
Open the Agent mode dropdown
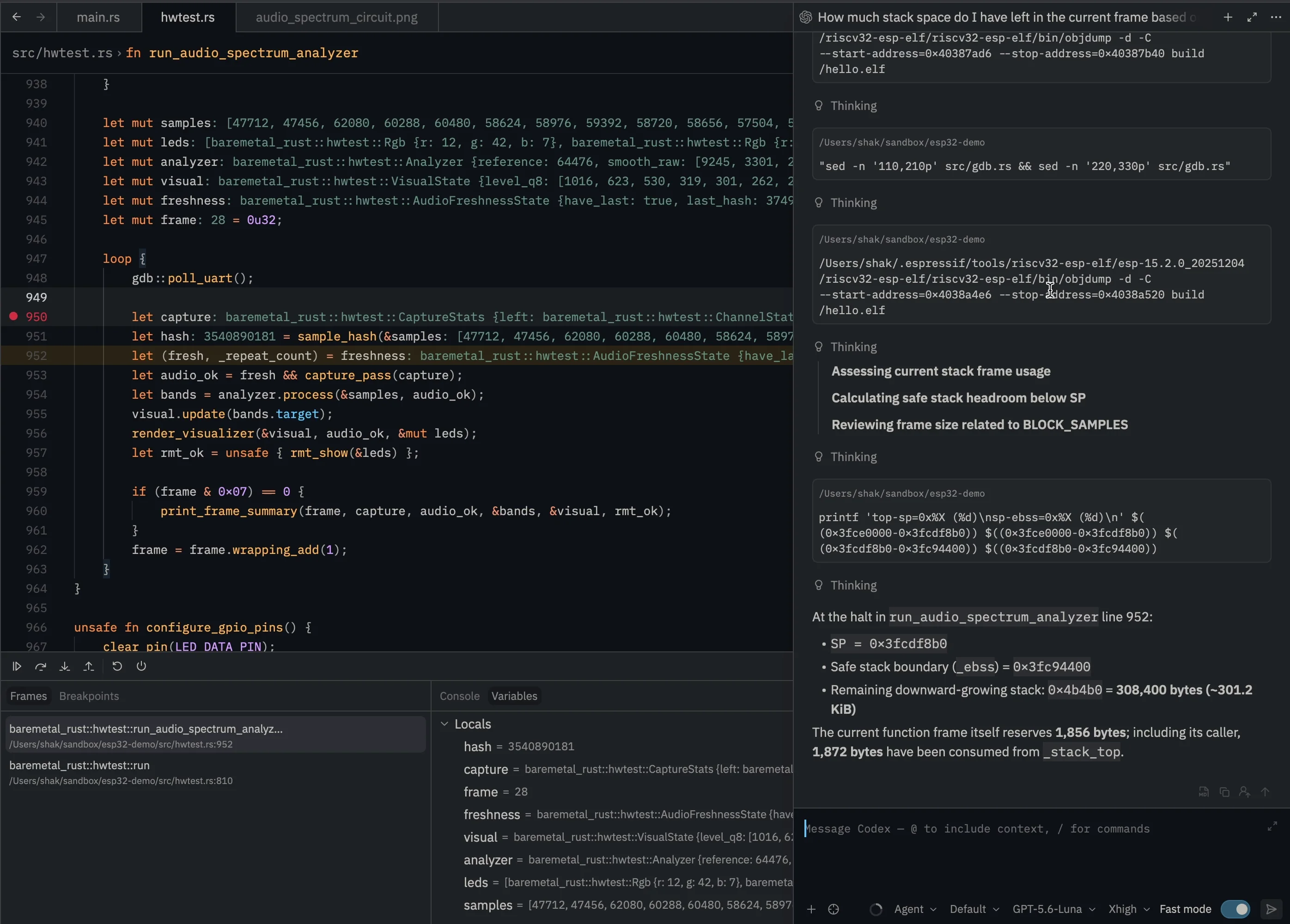tap(915, 909)
